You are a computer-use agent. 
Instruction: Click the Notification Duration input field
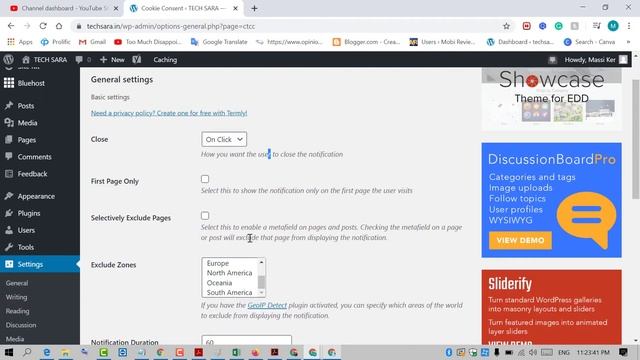[247, 340]
